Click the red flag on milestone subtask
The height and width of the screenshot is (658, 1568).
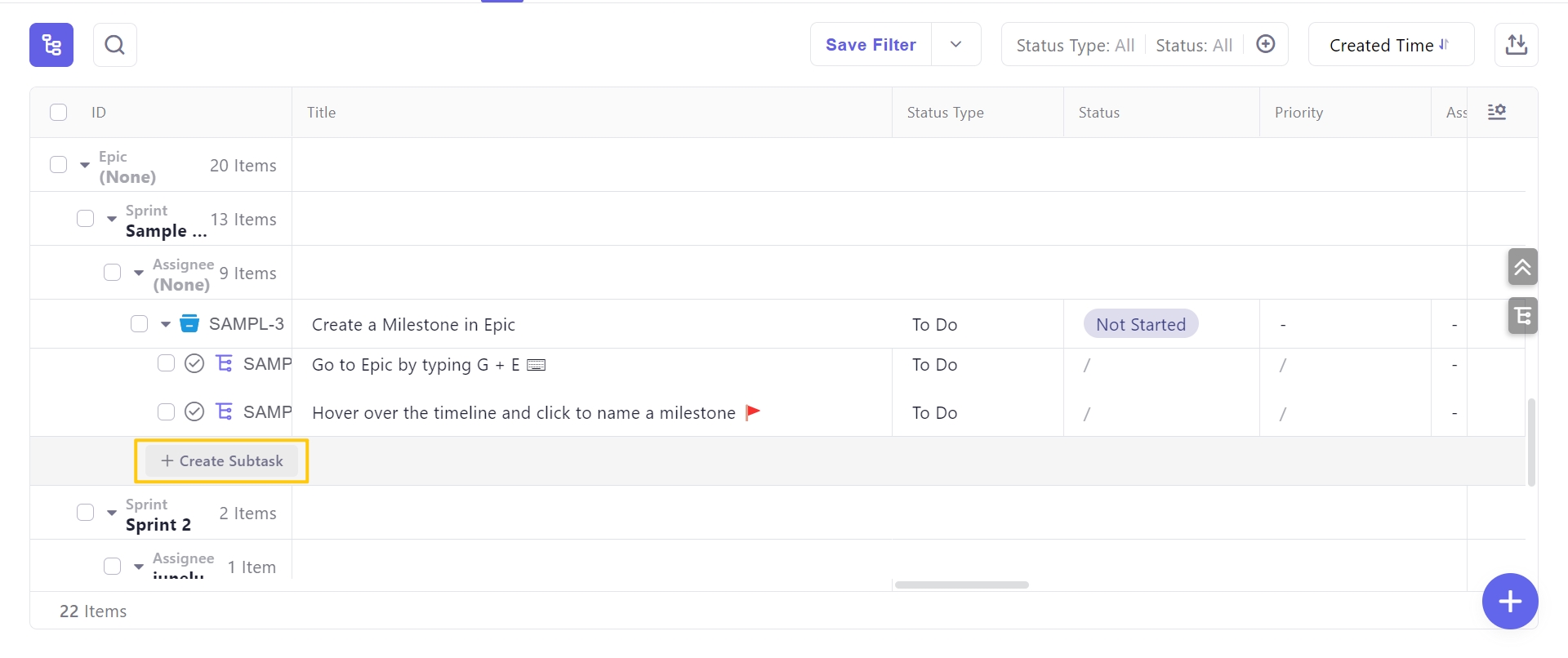[x=753, y=412]
